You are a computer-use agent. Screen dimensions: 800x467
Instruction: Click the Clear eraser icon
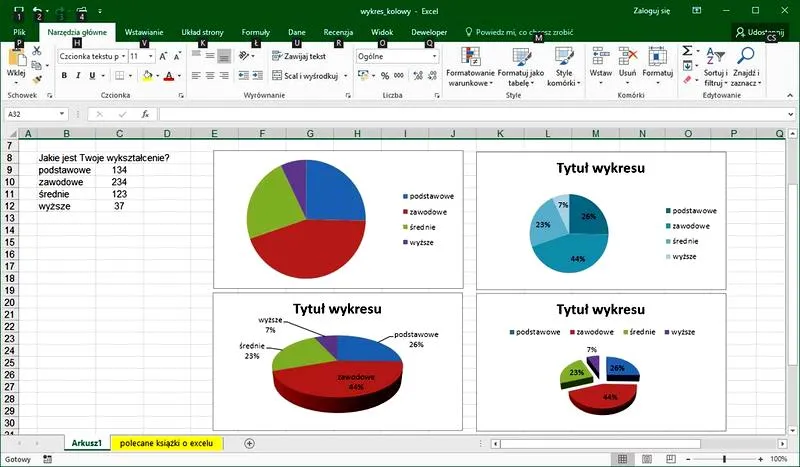click(687, 80)
